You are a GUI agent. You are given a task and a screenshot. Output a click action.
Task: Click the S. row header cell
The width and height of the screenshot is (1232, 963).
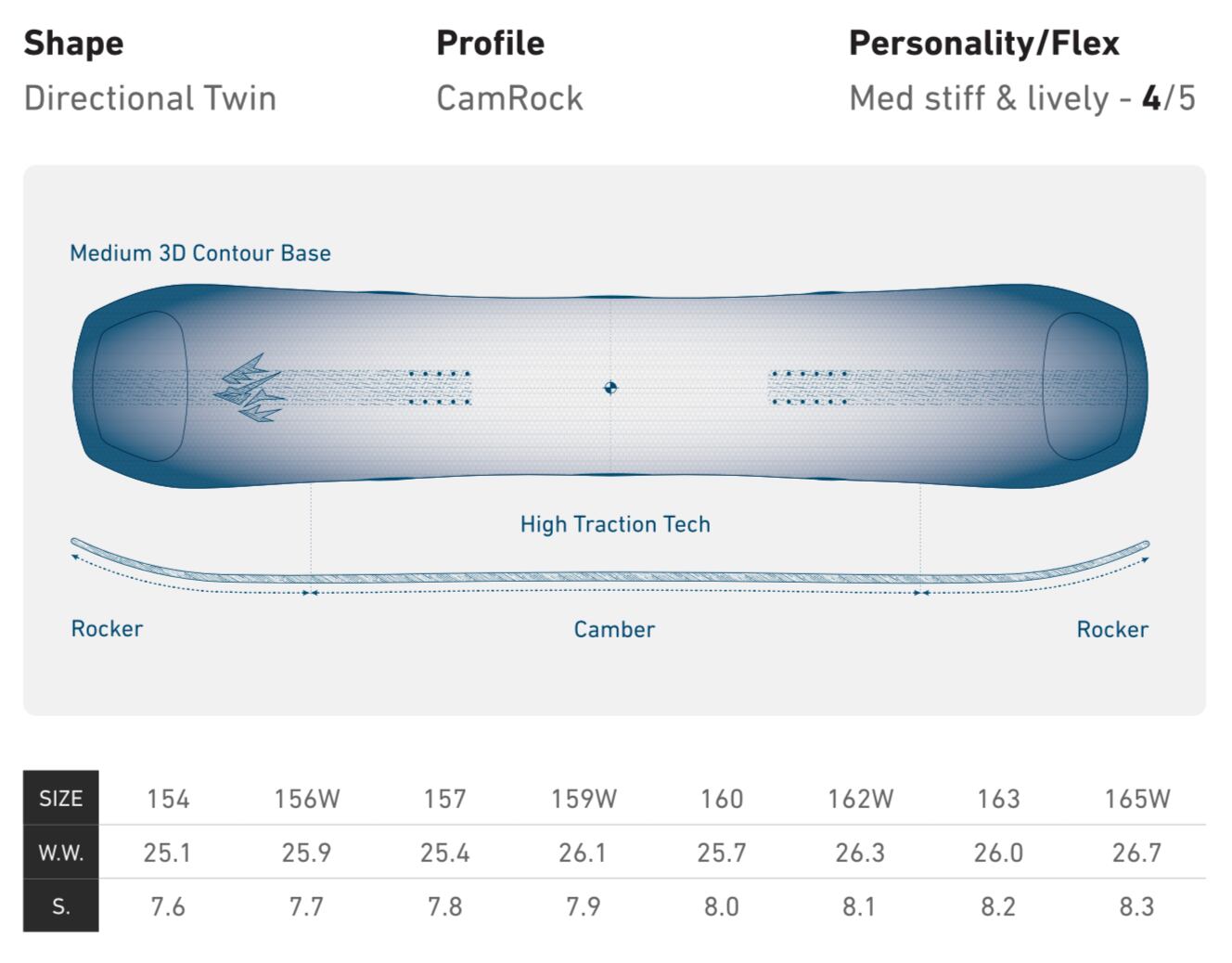click(61, 906)
